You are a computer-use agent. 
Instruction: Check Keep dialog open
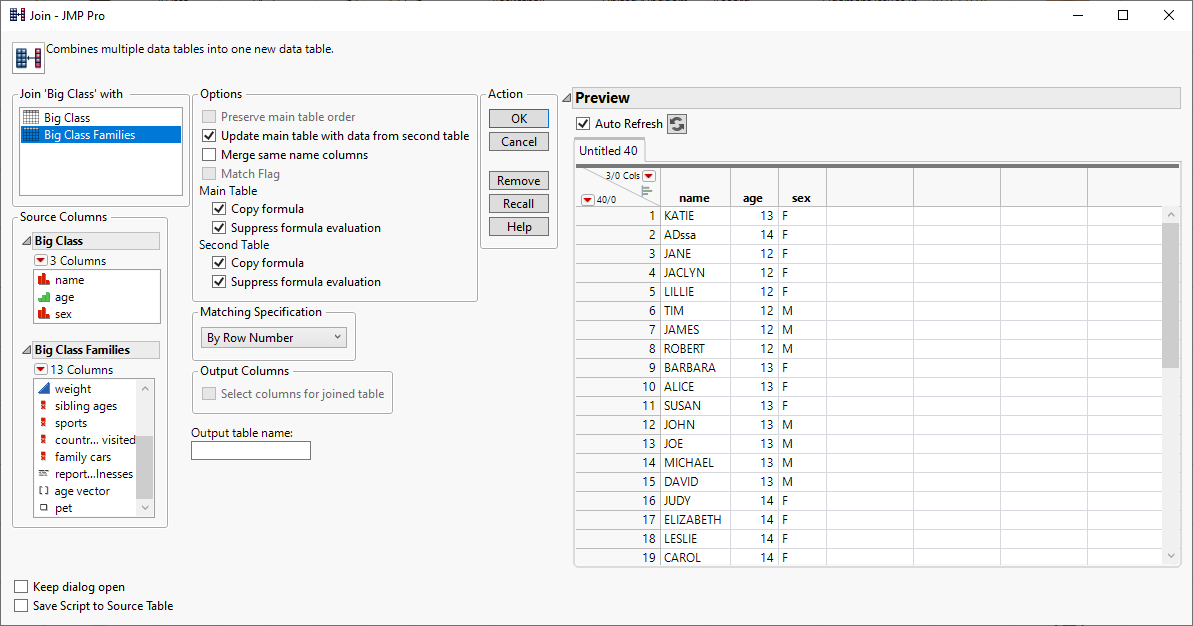pyautogui.click(x=22, y=587)
